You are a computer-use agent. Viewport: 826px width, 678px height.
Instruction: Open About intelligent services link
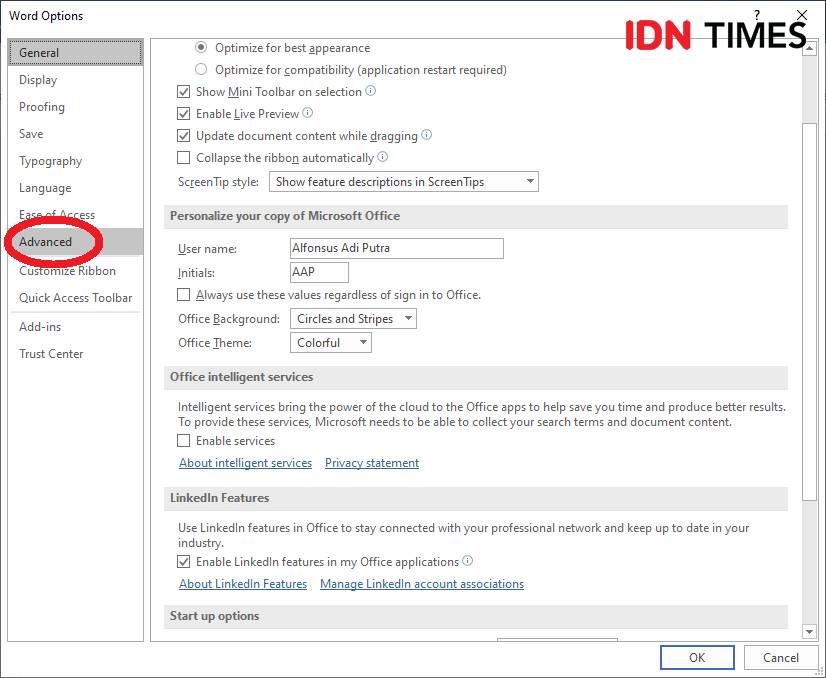(245, 463)
